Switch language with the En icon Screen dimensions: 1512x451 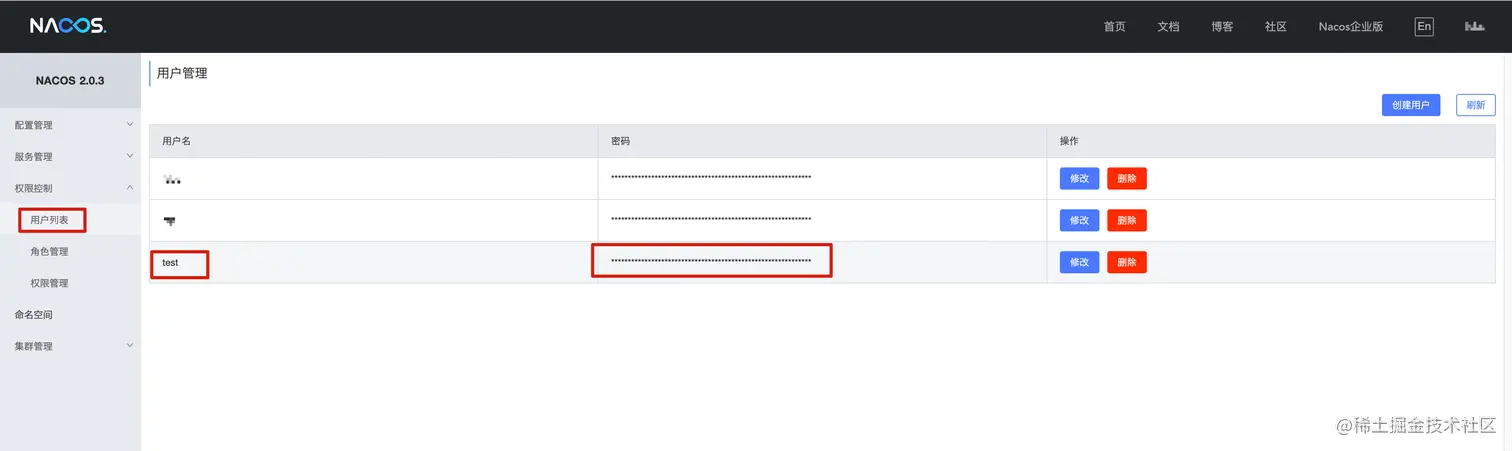coord(1424,26)
